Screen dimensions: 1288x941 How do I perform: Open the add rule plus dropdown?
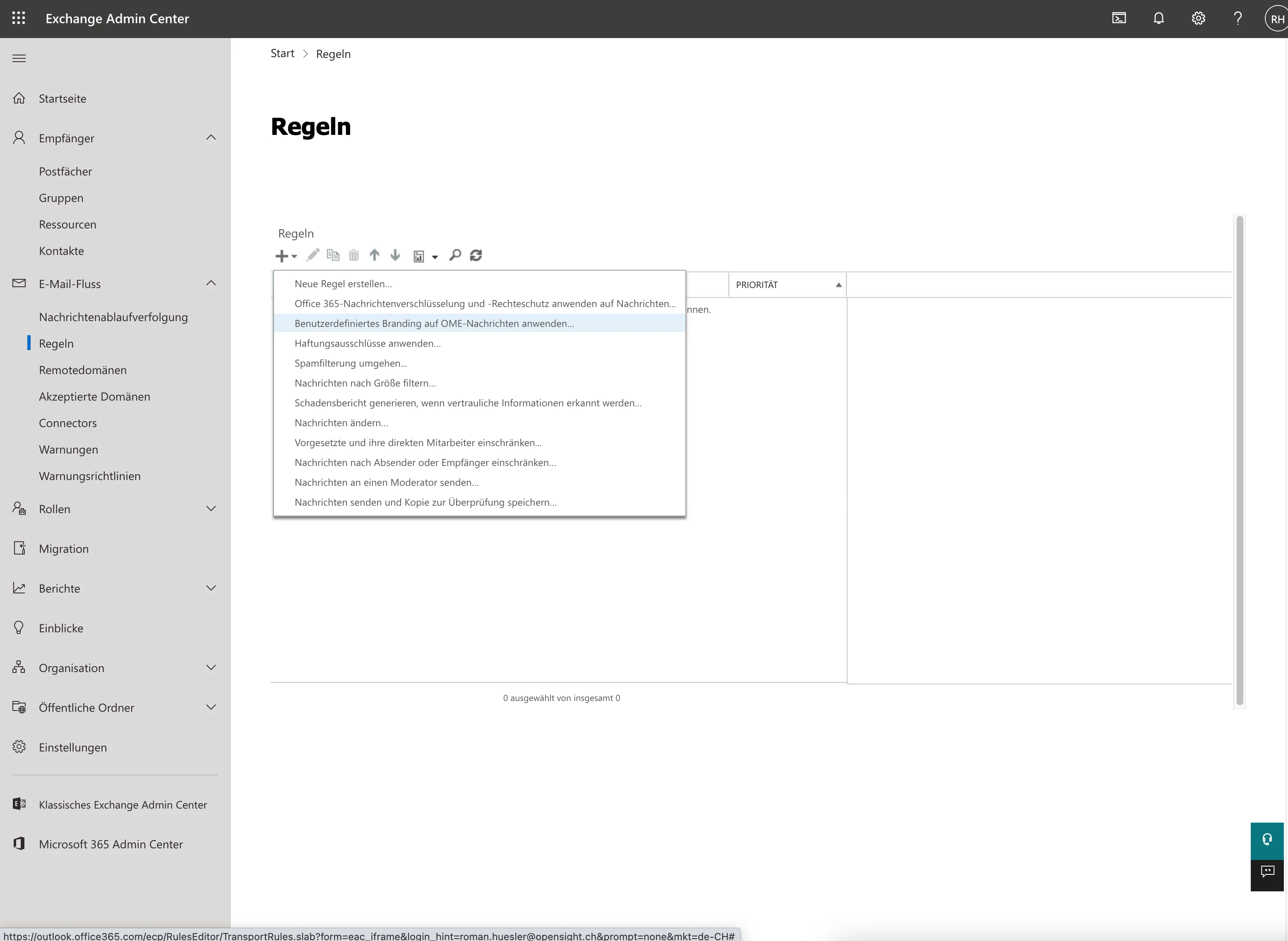tap(286, 256)
